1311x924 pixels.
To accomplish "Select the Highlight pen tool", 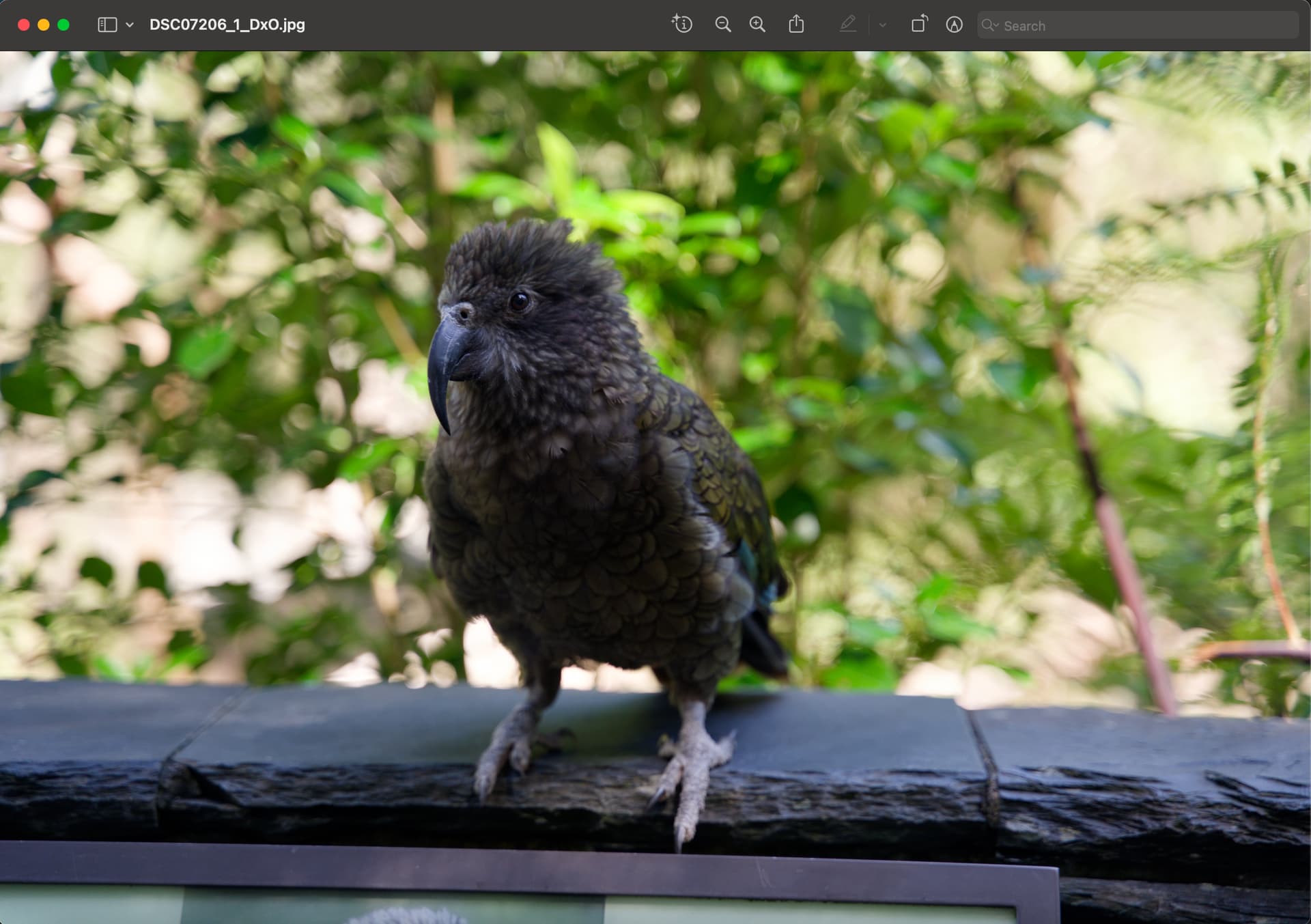I will (847, 25).
